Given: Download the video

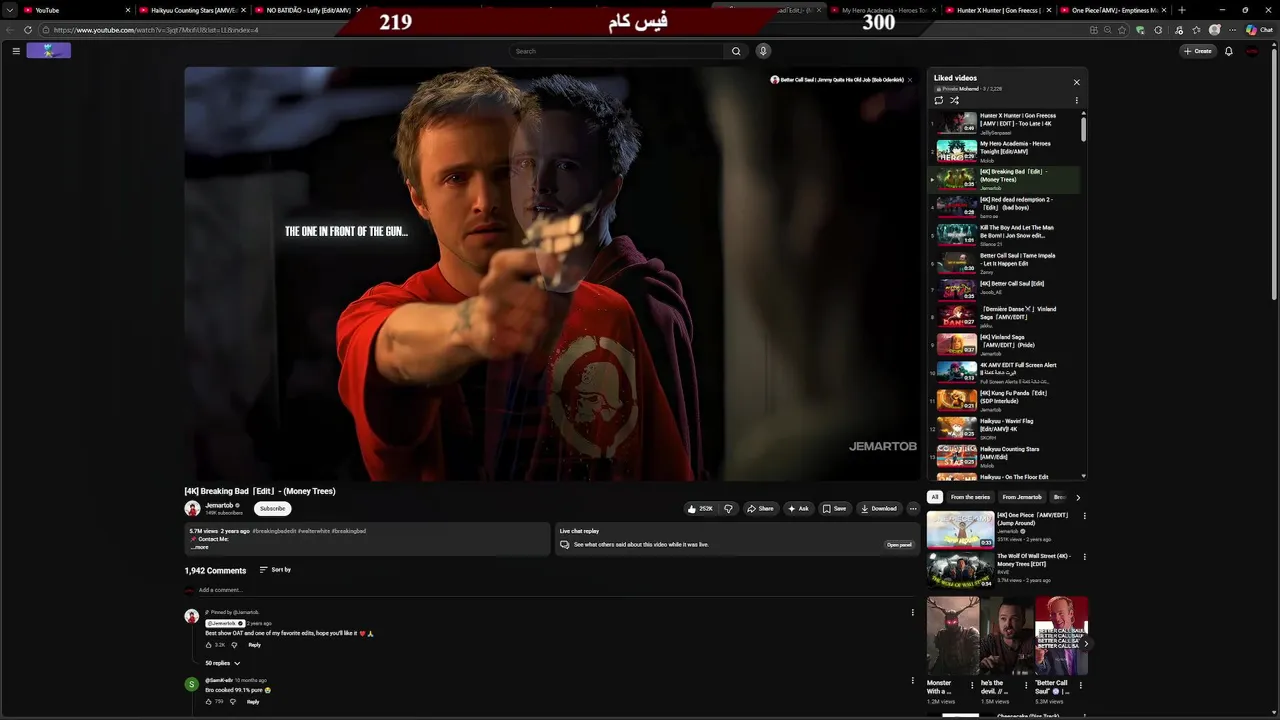Looking at the screenshot, I should click(x=879, y=508).
